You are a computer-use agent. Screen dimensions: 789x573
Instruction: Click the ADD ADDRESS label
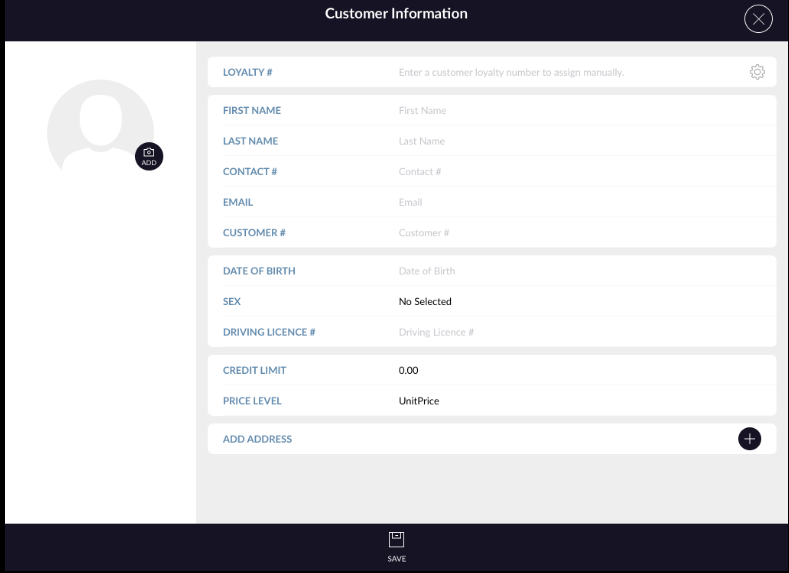click(257, 439)
